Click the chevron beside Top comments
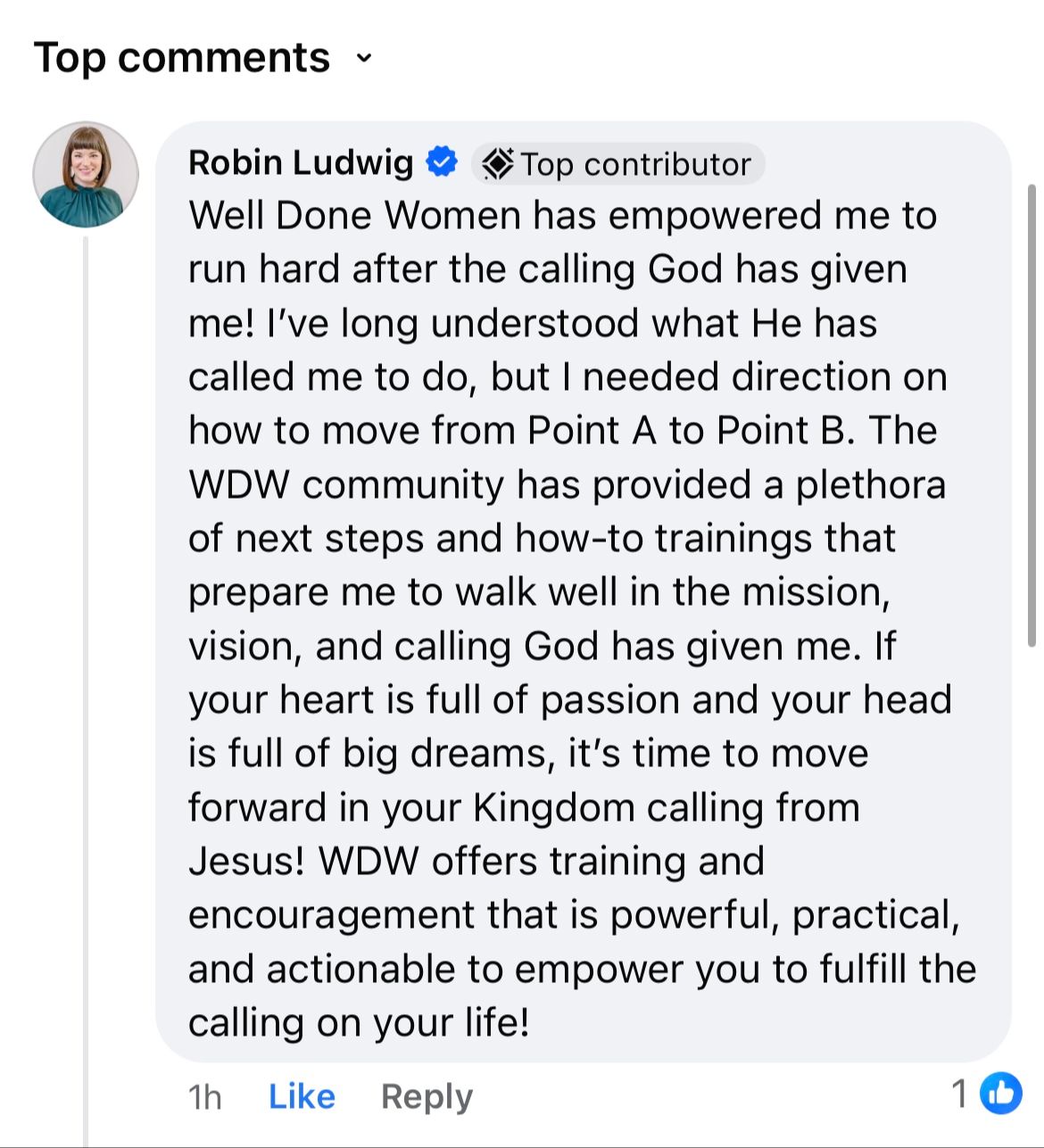 pyautogui.click(x=363, y=59)
